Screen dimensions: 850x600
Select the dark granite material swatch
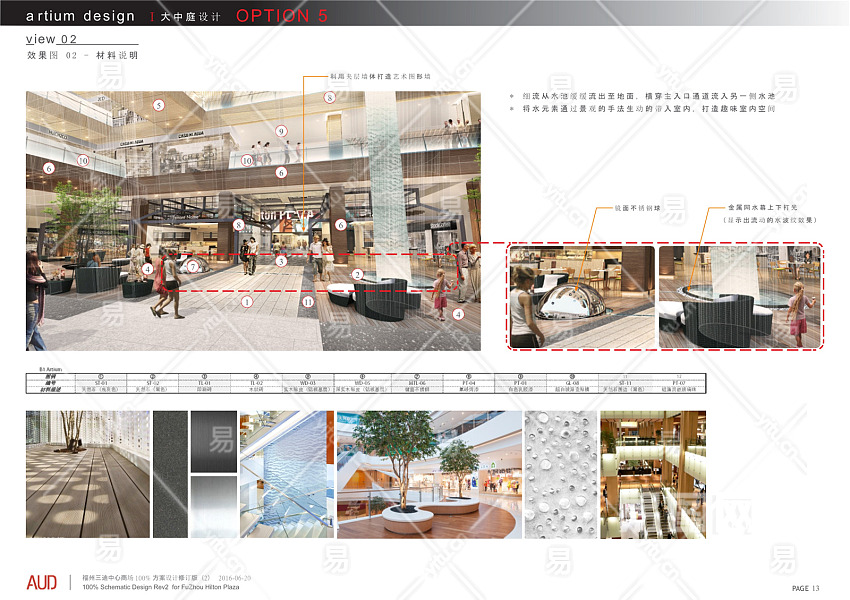(x=170, y=474)
